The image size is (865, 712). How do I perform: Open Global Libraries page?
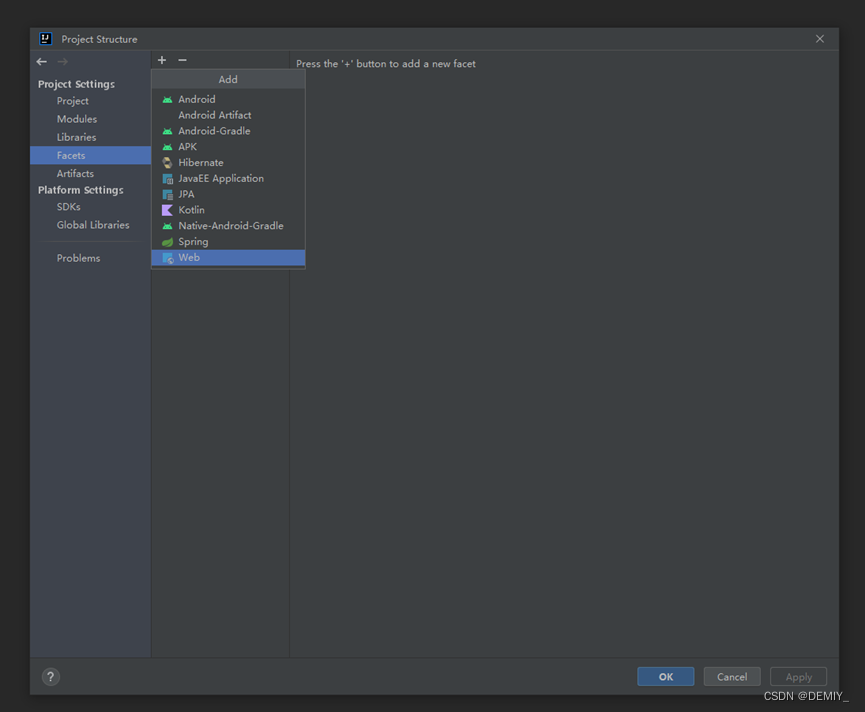pyautogui.click(x=90, y=225)
